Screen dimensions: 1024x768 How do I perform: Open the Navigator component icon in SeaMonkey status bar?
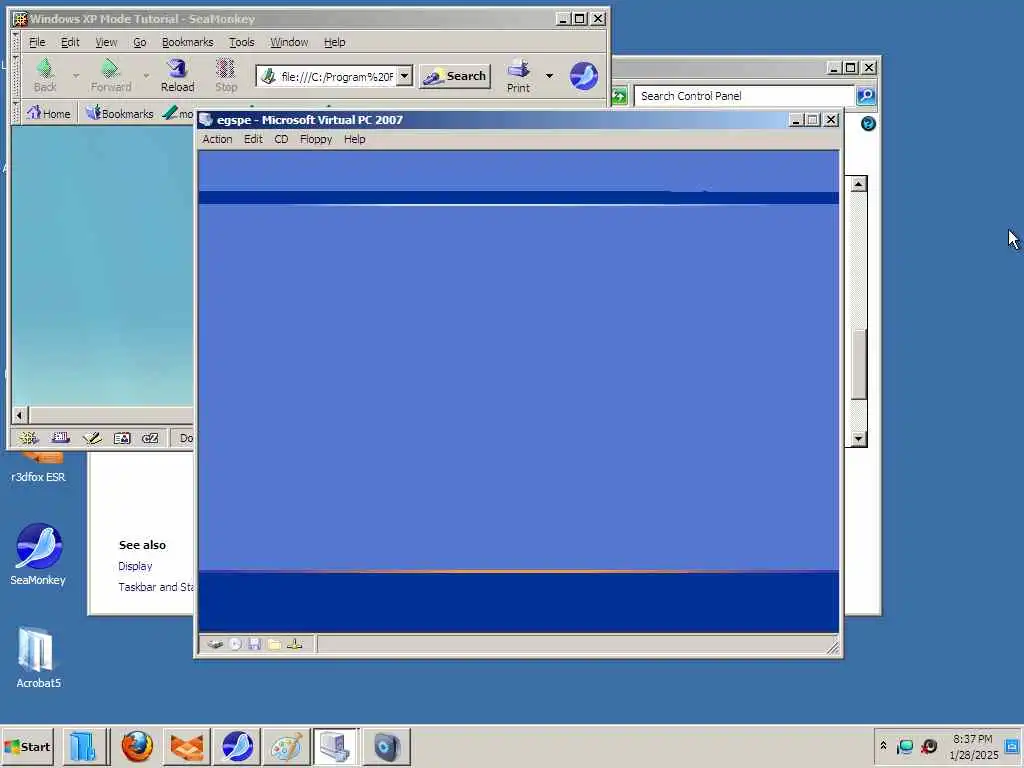pyautogui.click(x=28, y=438)
